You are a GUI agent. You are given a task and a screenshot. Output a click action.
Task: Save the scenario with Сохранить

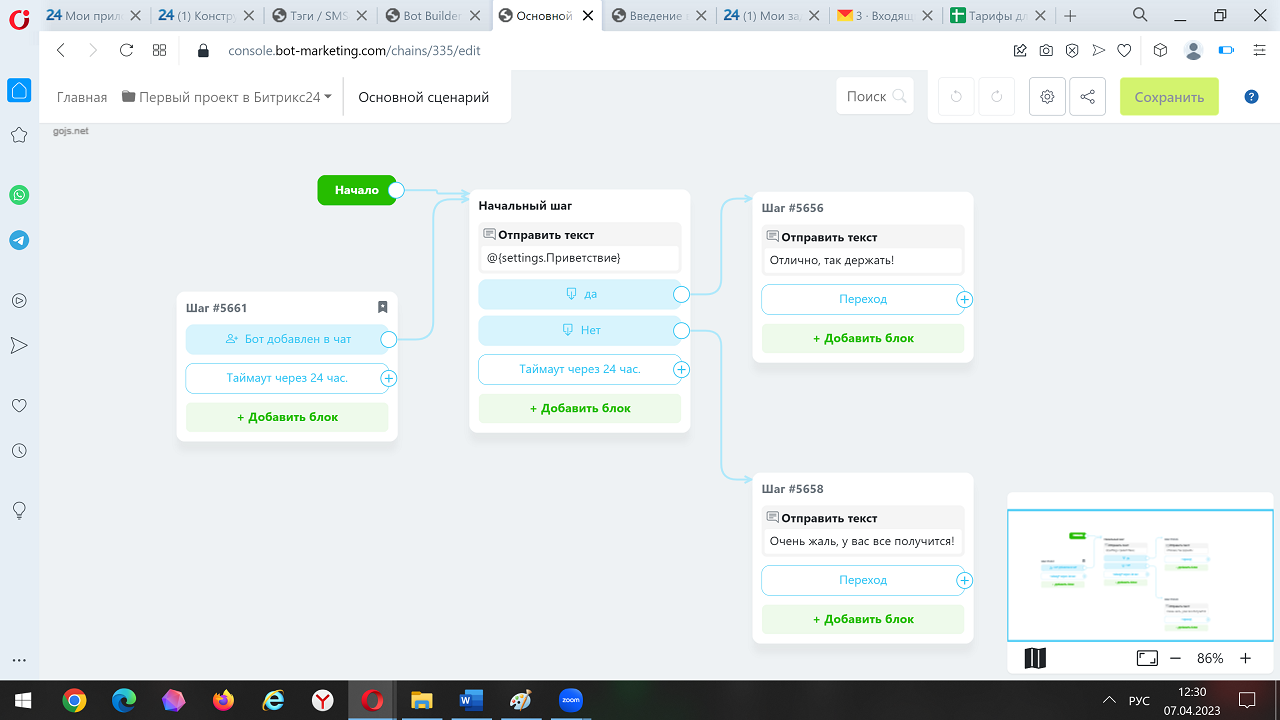click(1169, 97)
